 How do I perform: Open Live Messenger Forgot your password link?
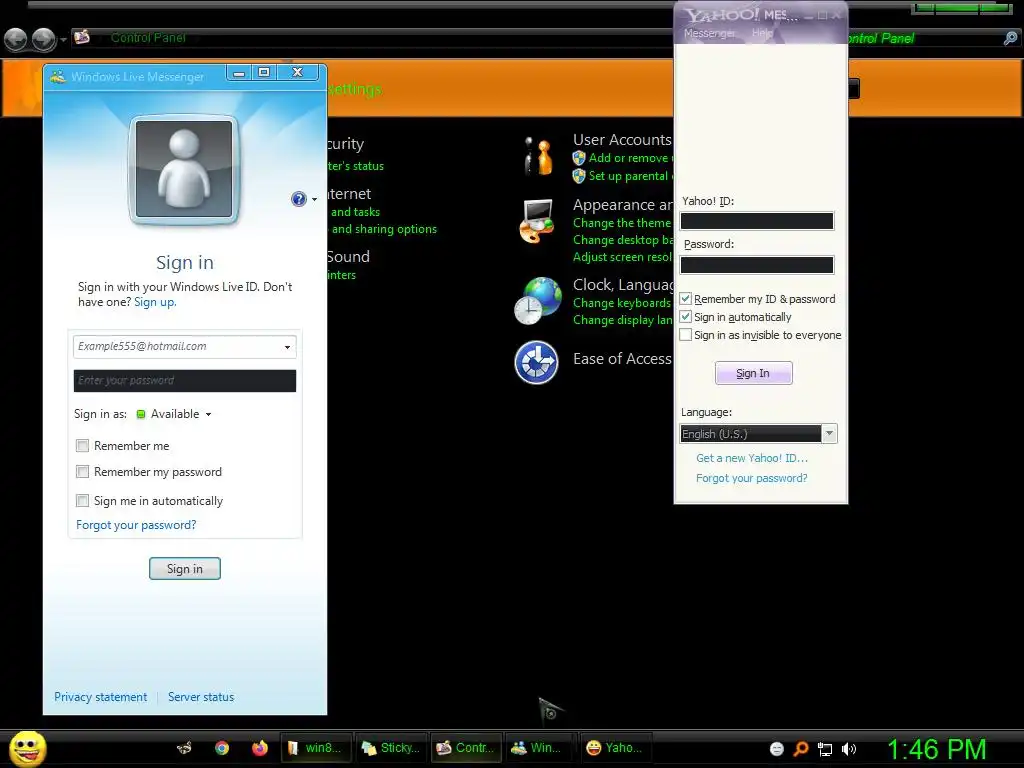coord(136,525)
